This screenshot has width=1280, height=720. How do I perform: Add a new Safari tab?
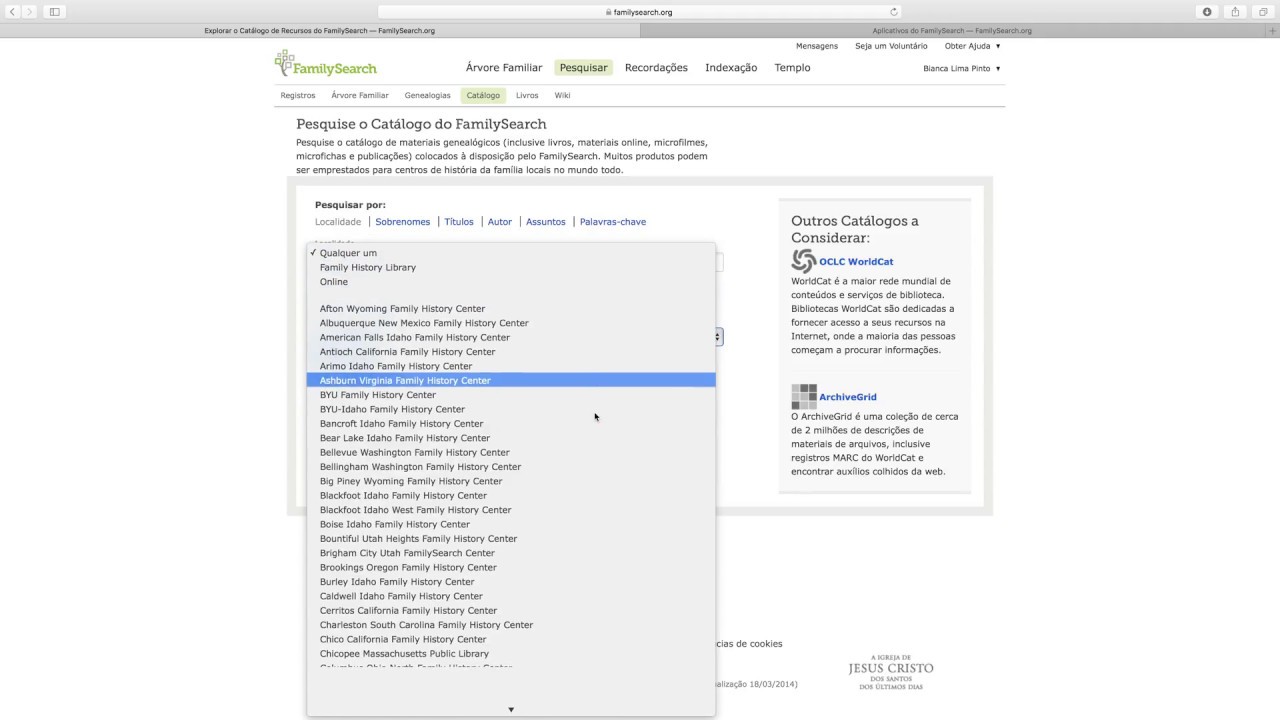click(x=1273, y=31)
